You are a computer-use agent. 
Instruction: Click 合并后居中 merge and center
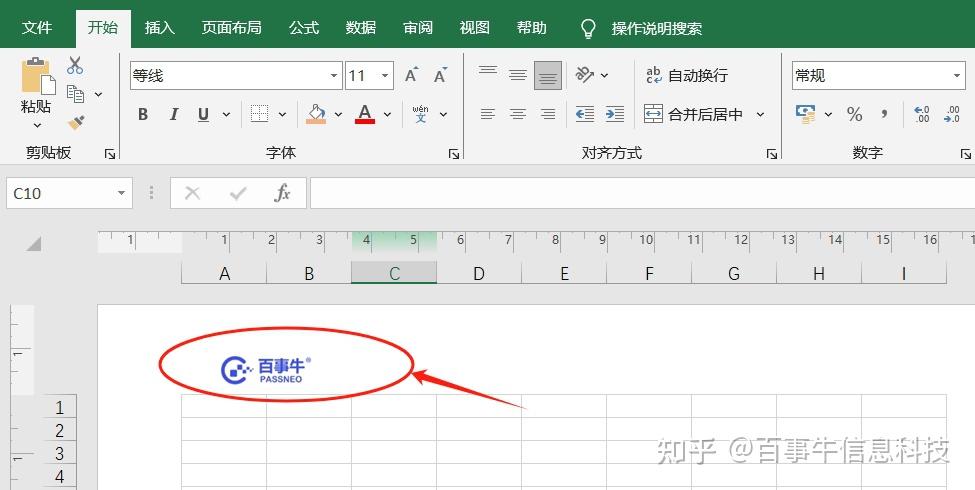693,114
